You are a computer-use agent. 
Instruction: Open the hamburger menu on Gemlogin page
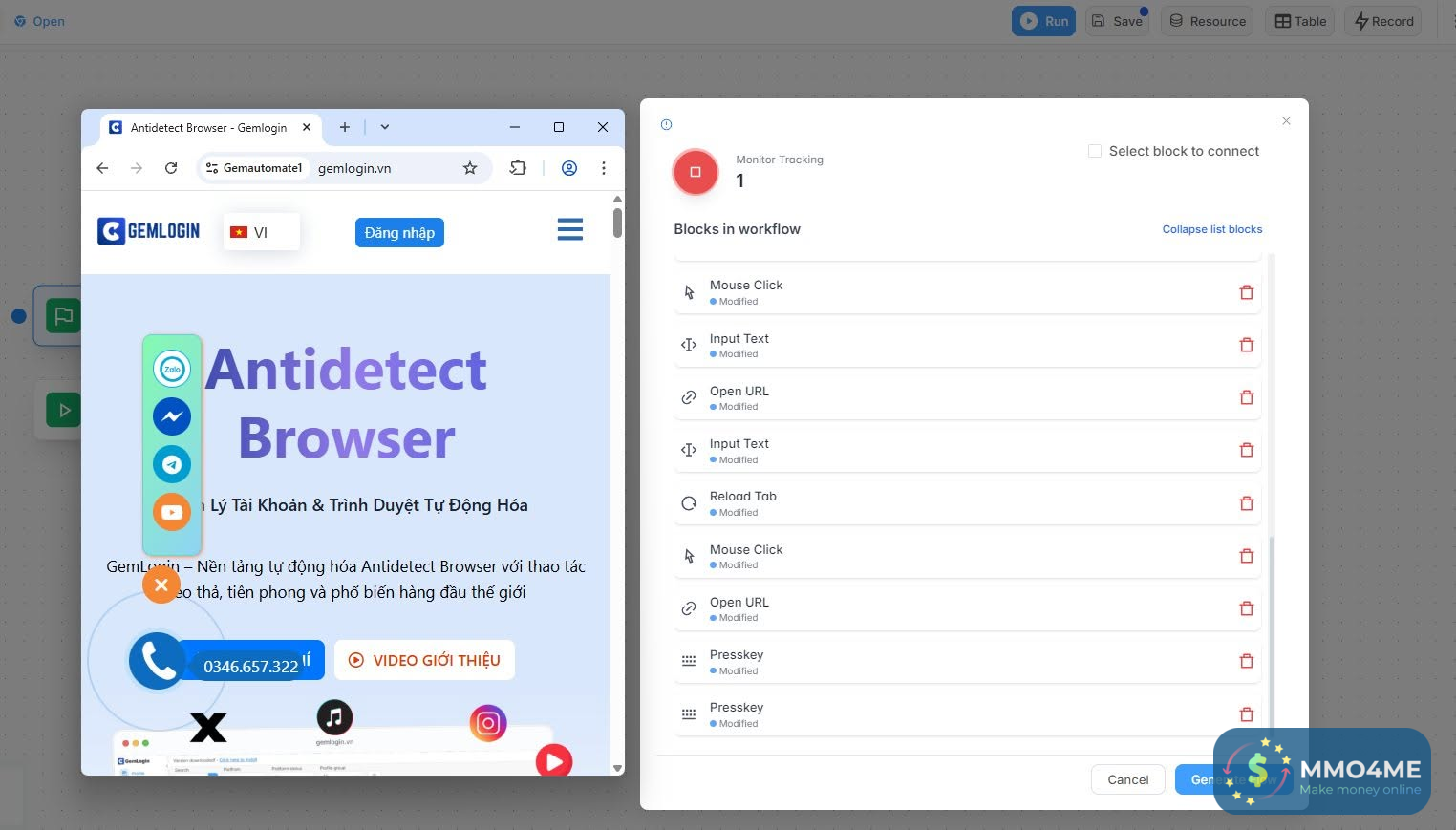(570, 229)
